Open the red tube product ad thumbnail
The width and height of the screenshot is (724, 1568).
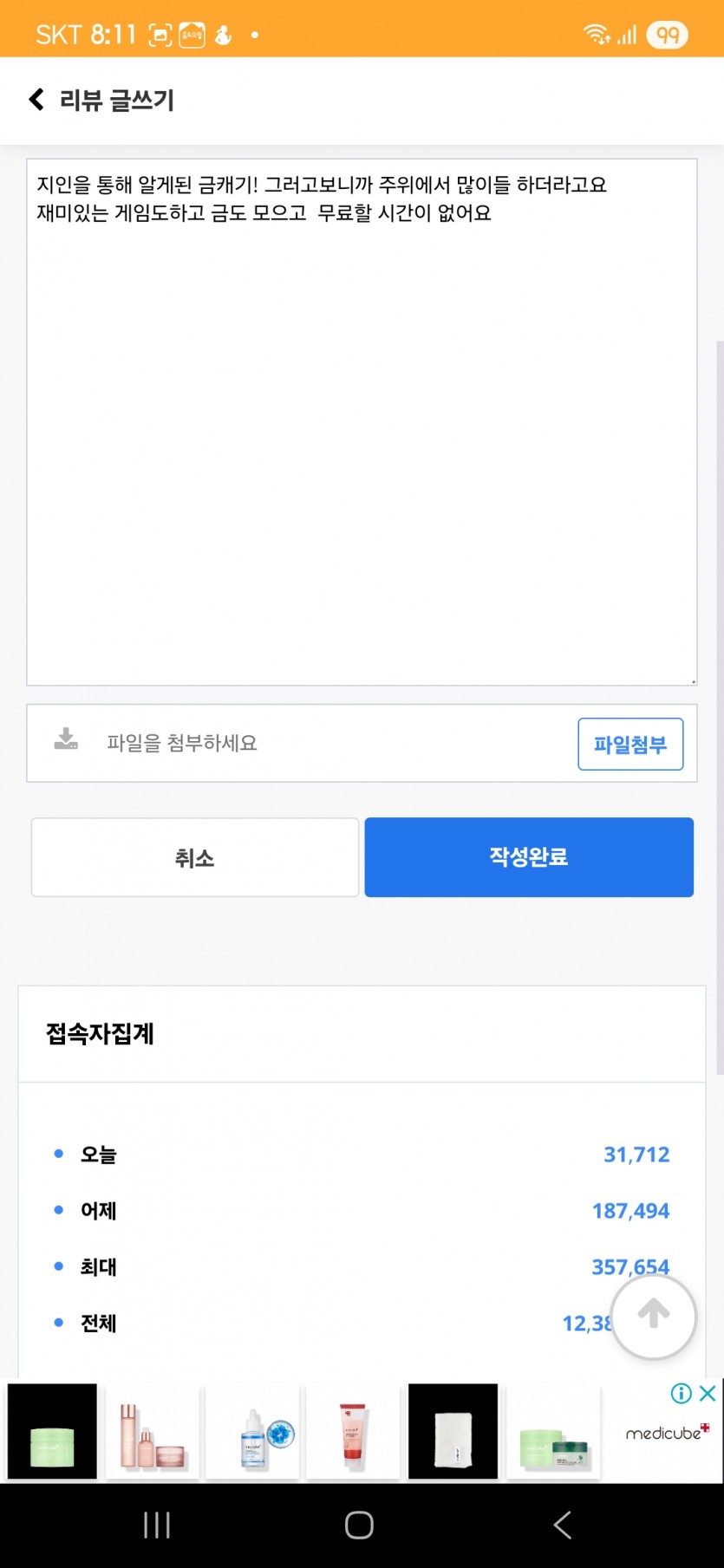click(353, 1431)
